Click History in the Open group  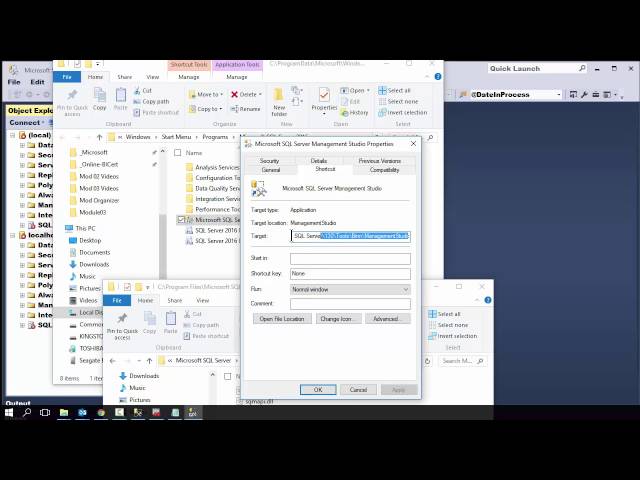click(354, 113)
